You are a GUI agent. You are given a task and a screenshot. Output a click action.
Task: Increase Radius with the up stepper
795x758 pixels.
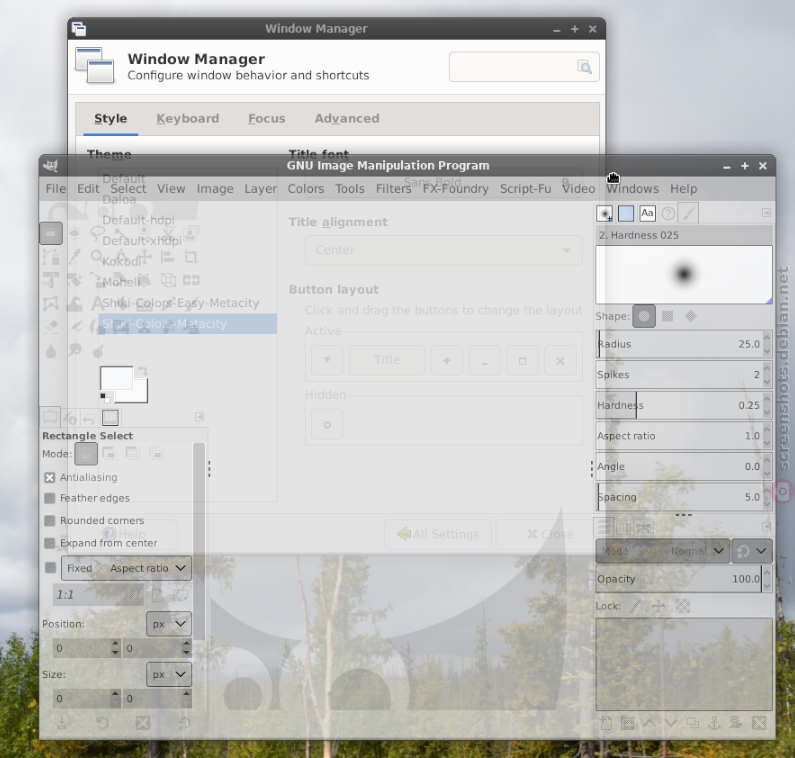coord(767,337)
